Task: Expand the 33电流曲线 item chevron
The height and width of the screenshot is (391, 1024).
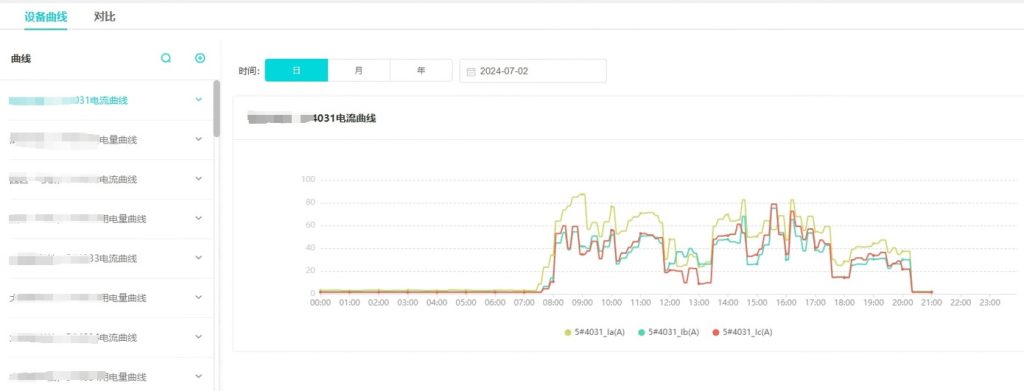Action: pos(199,258)
